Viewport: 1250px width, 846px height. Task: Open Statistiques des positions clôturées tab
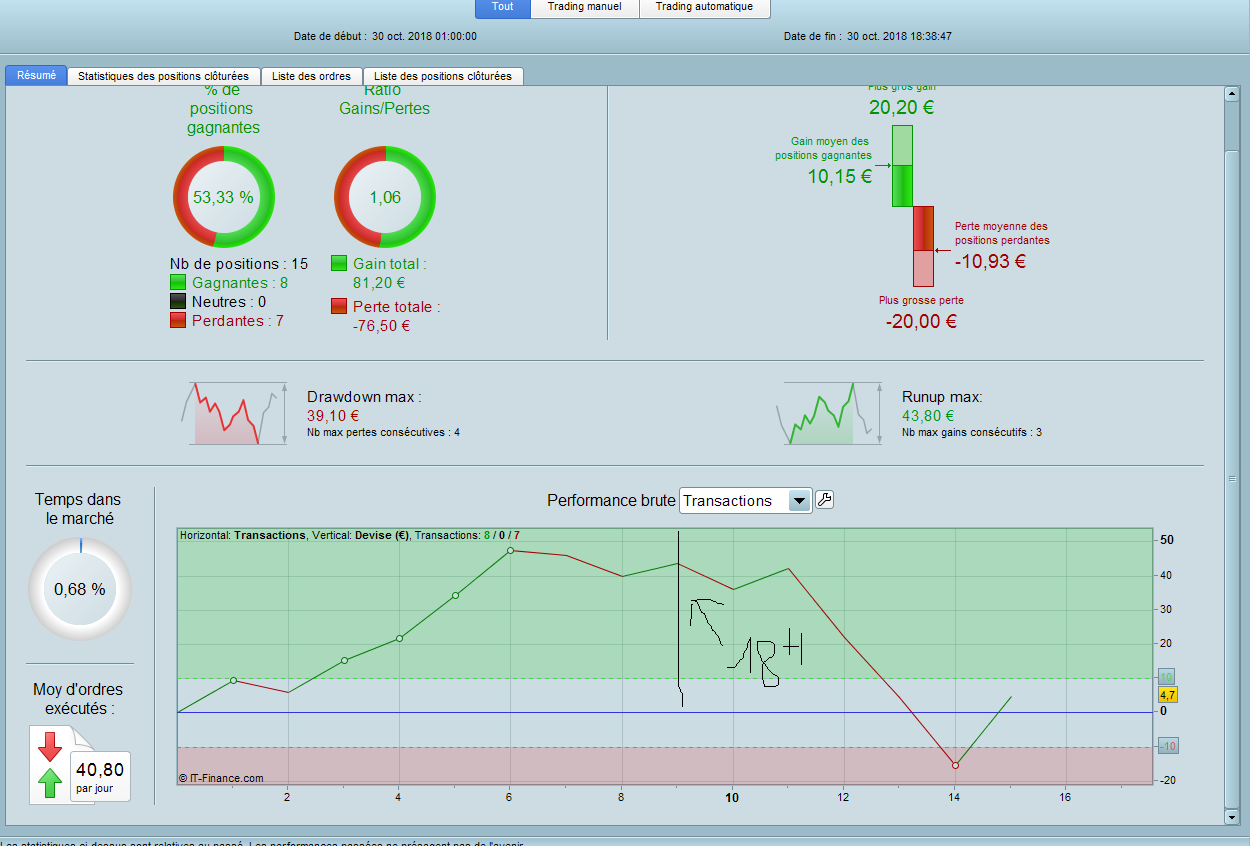164,76
